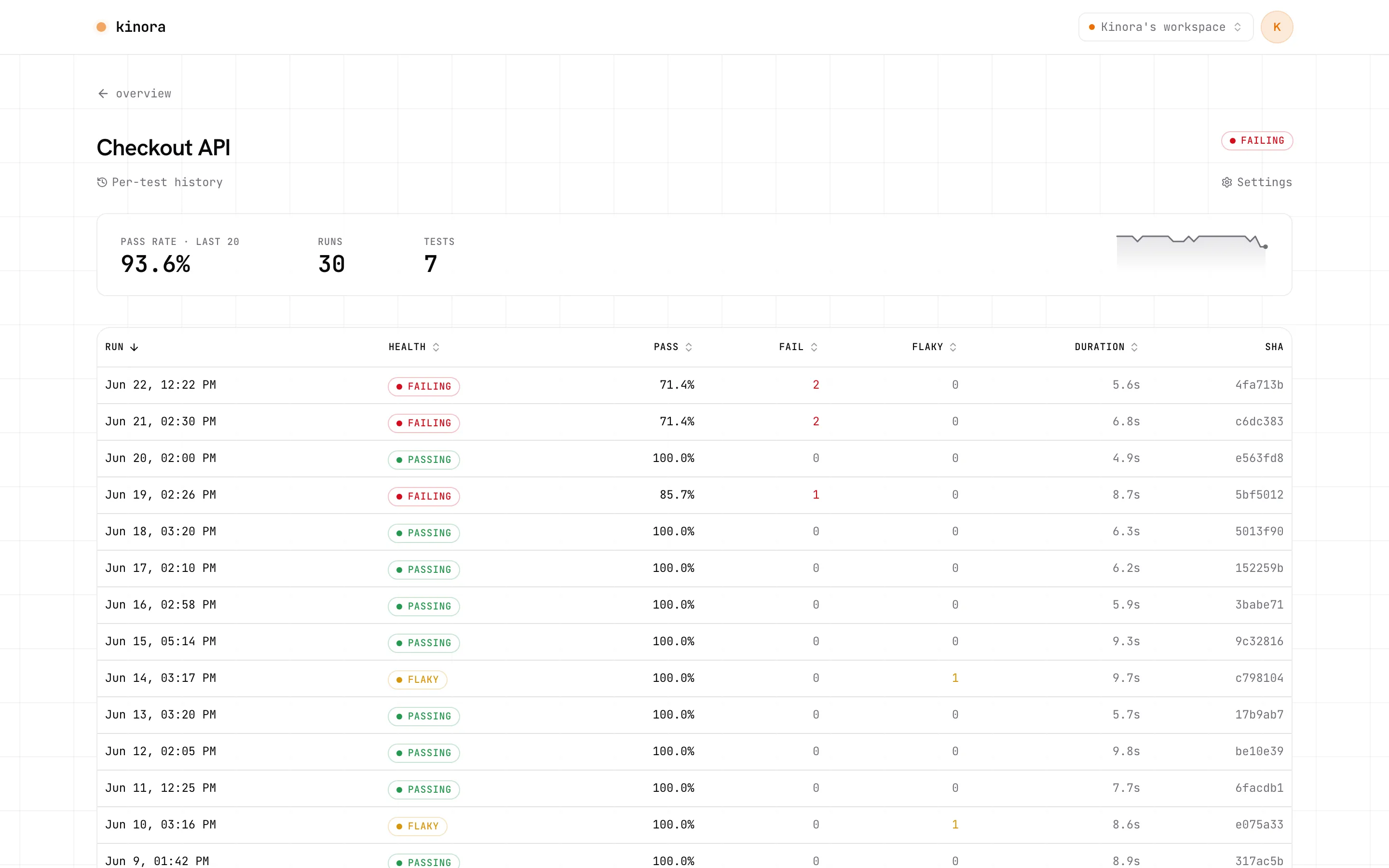Image resolution: width=1389 pixels, height=868 pixels.
Task: Open the Kinora's workspace switcher
Action: (x=1165, y=27)
